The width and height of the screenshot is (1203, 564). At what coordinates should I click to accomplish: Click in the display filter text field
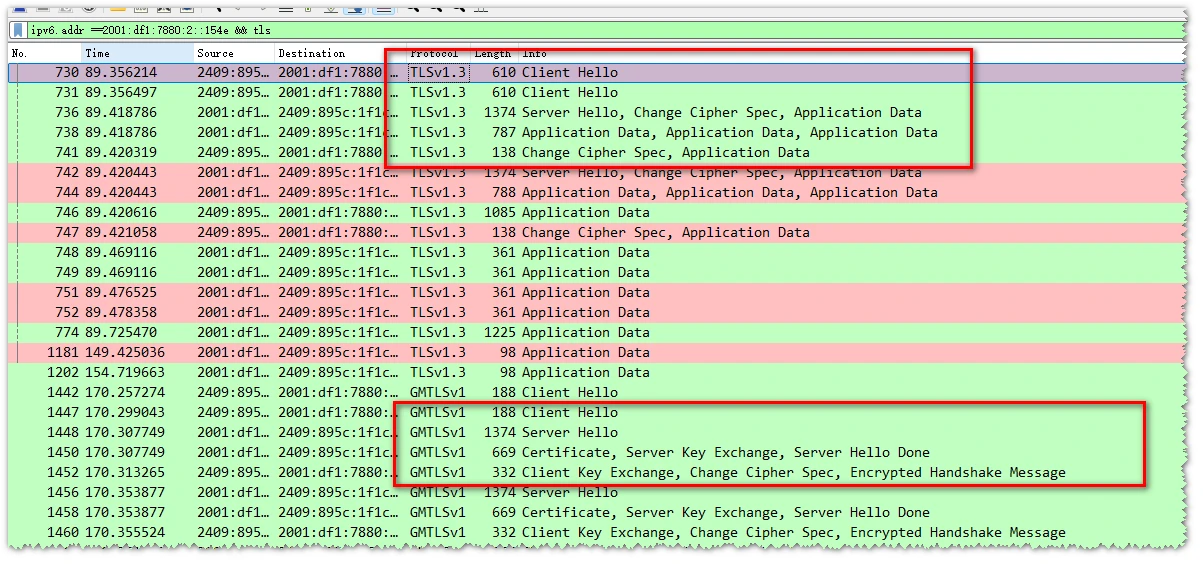tap(600, 30)
